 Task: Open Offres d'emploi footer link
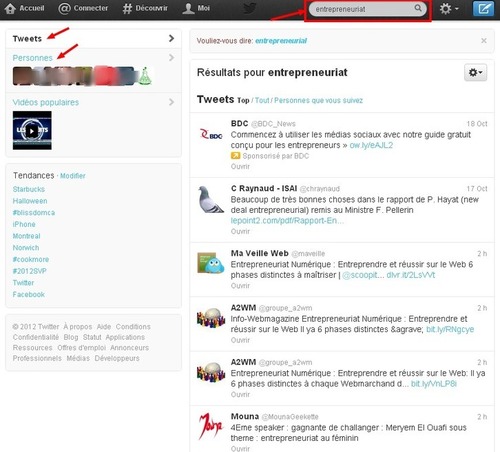click(x=82, y=348)
